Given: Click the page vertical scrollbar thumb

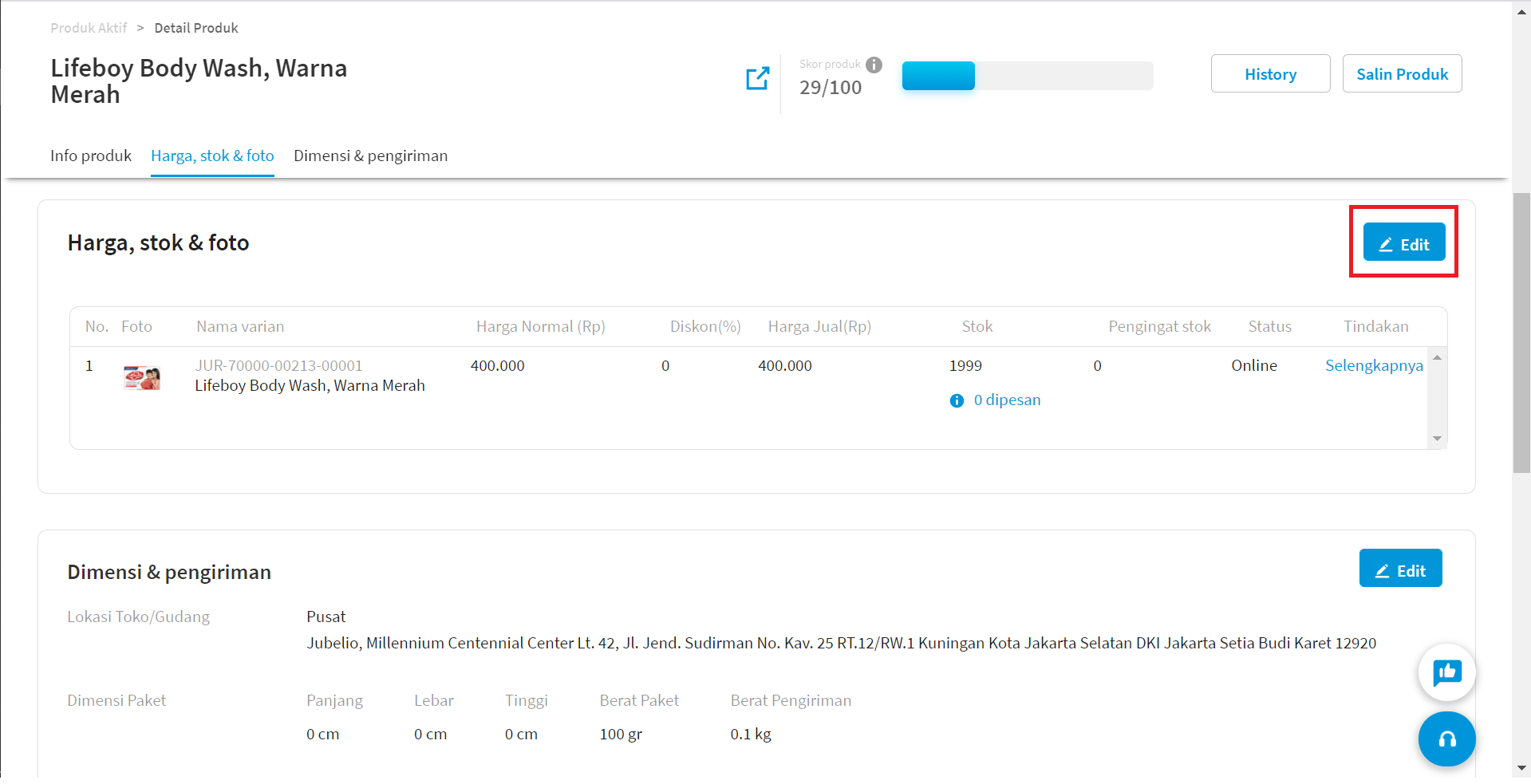Looking at the screenshot, I should [x=1521, y=333].
